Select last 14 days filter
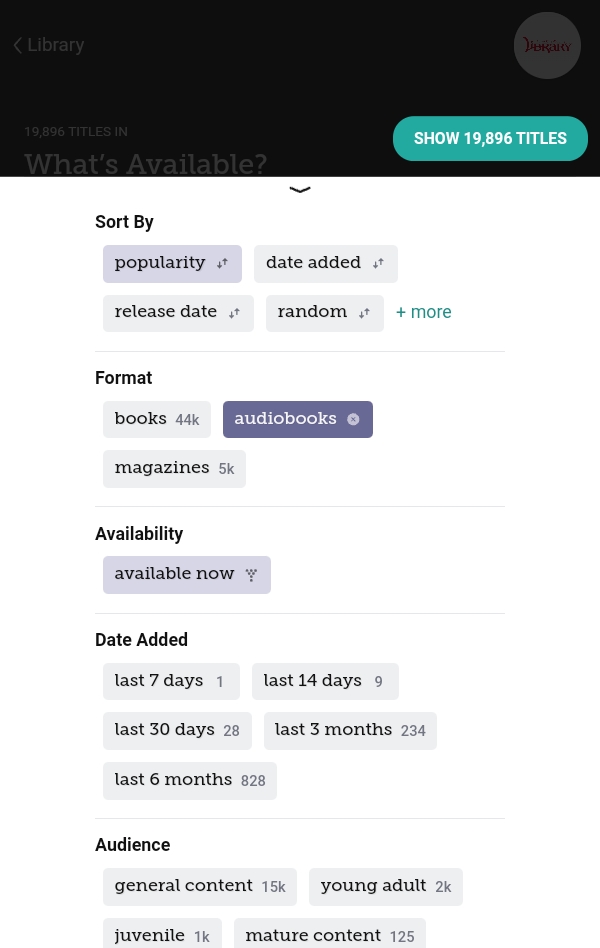 tap(325, 681)
